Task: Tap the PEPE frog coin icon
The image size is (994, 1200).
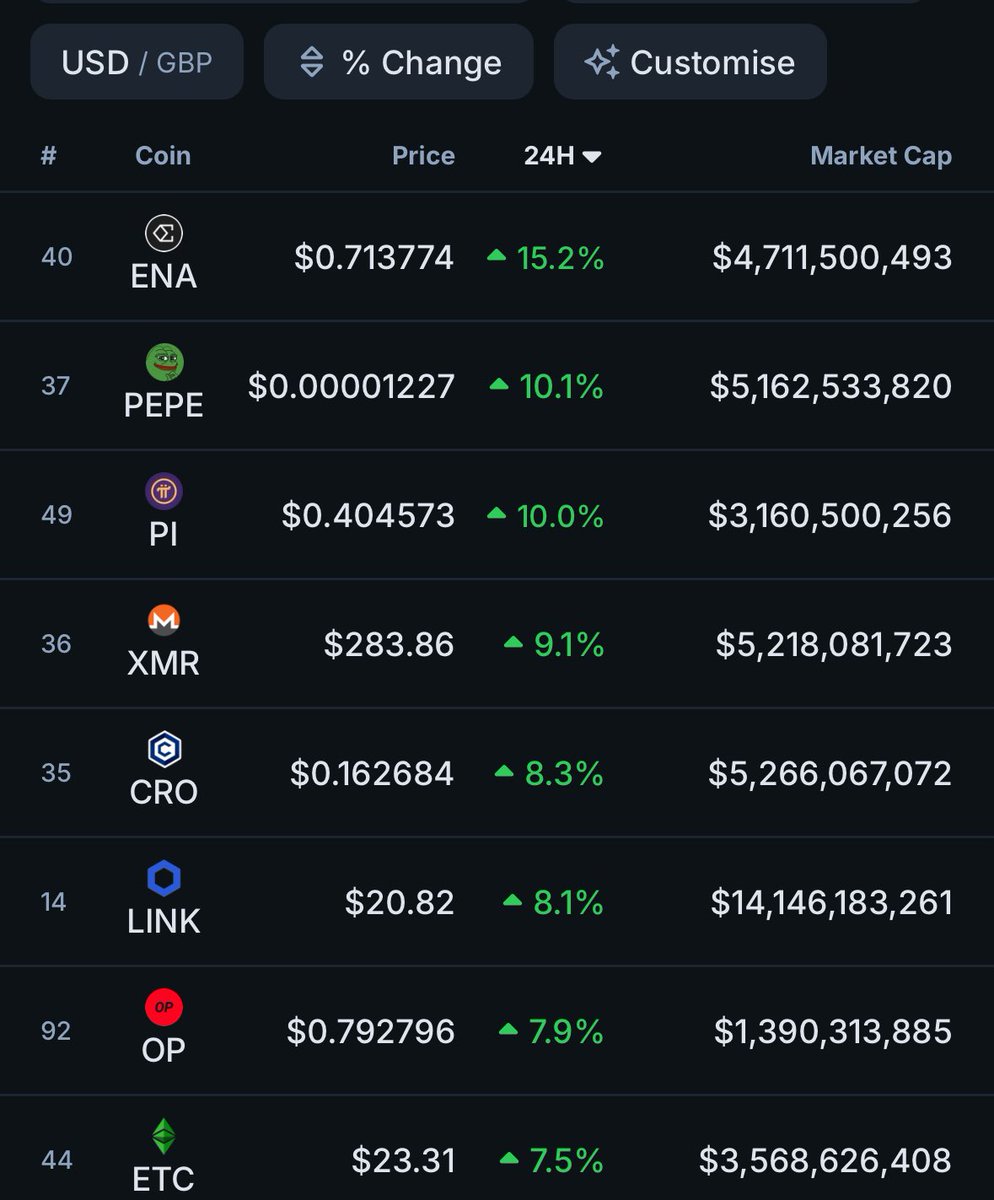Action: pos(164,362)
